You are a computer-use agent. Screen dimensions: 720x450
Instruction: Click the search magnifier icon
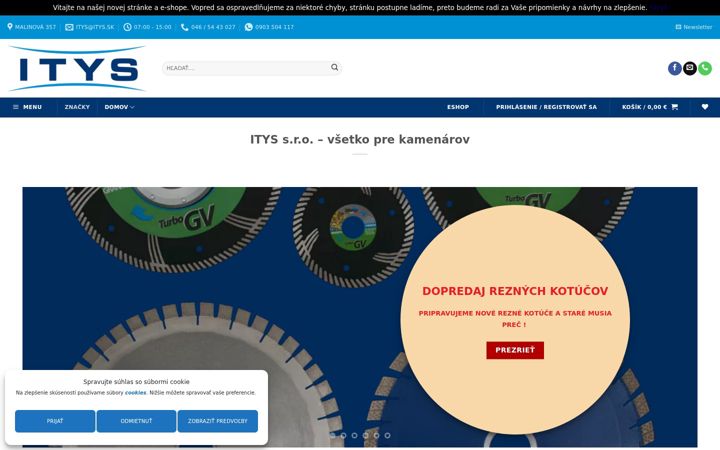coord(335,68)
